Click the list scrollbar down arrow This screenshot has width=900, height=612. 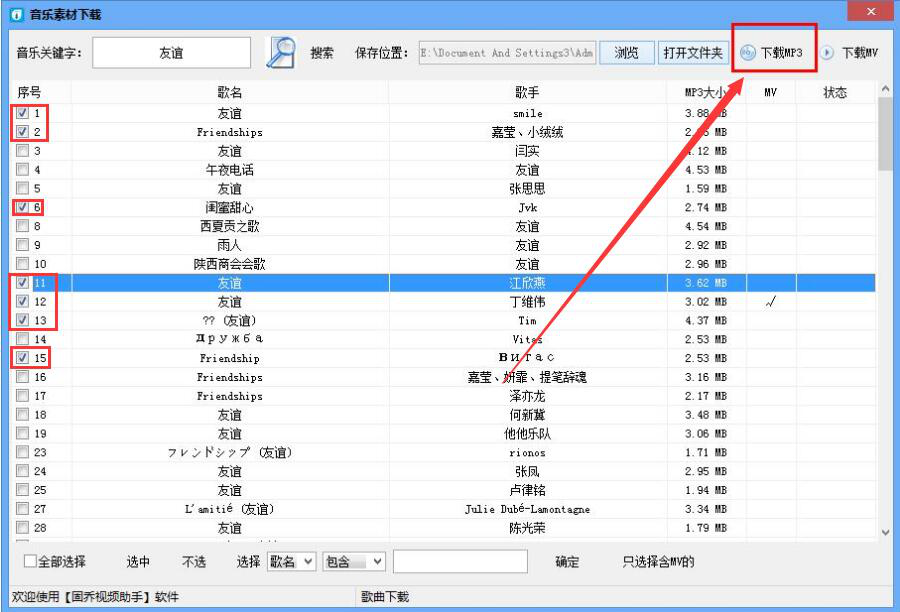[885, 532]
